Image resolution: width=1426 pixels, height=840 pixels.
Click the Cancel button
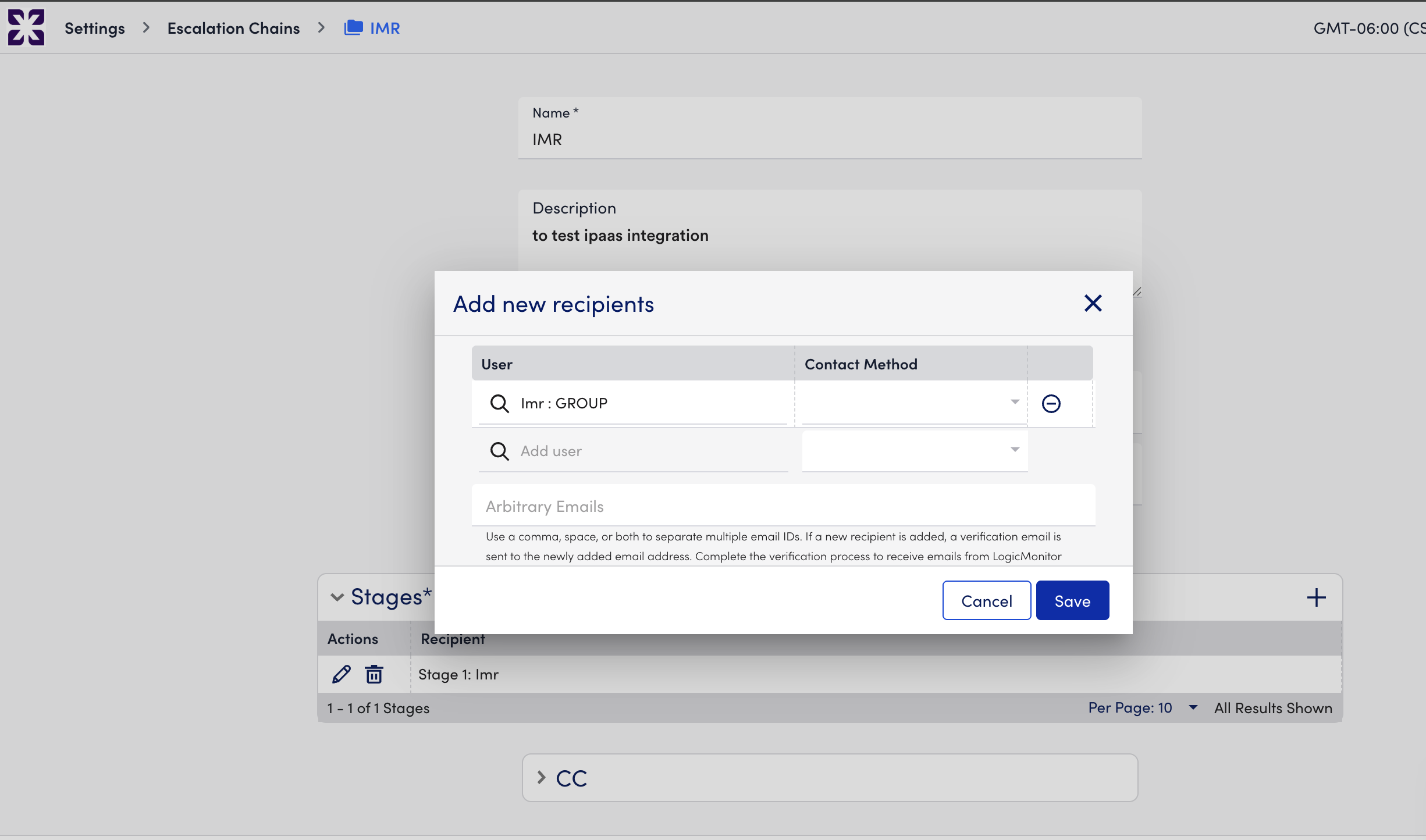tap(986, 600)
